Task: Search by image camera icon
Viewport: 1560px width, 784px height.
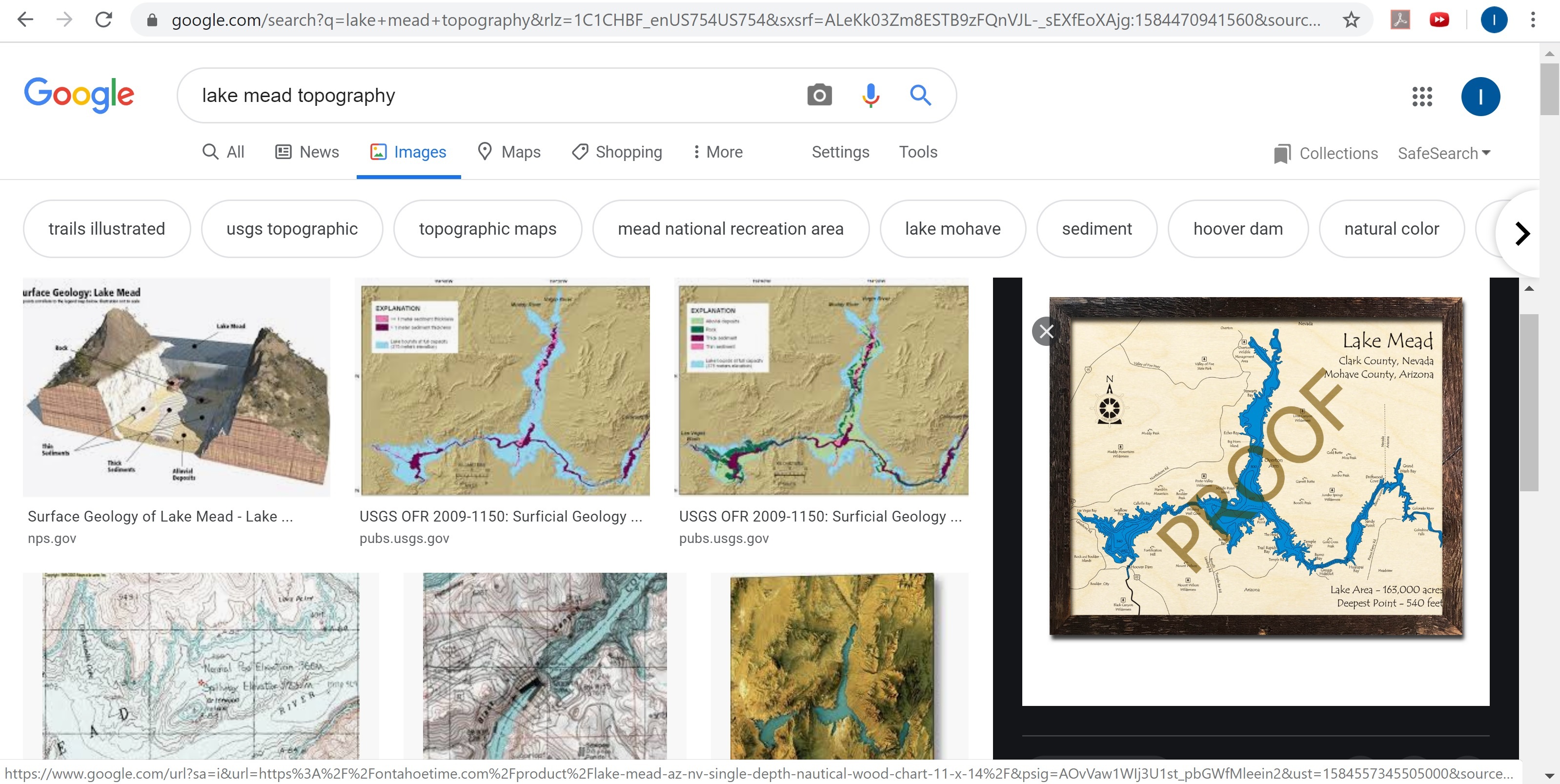Action: pyautogui.click(x=819, y=95)
